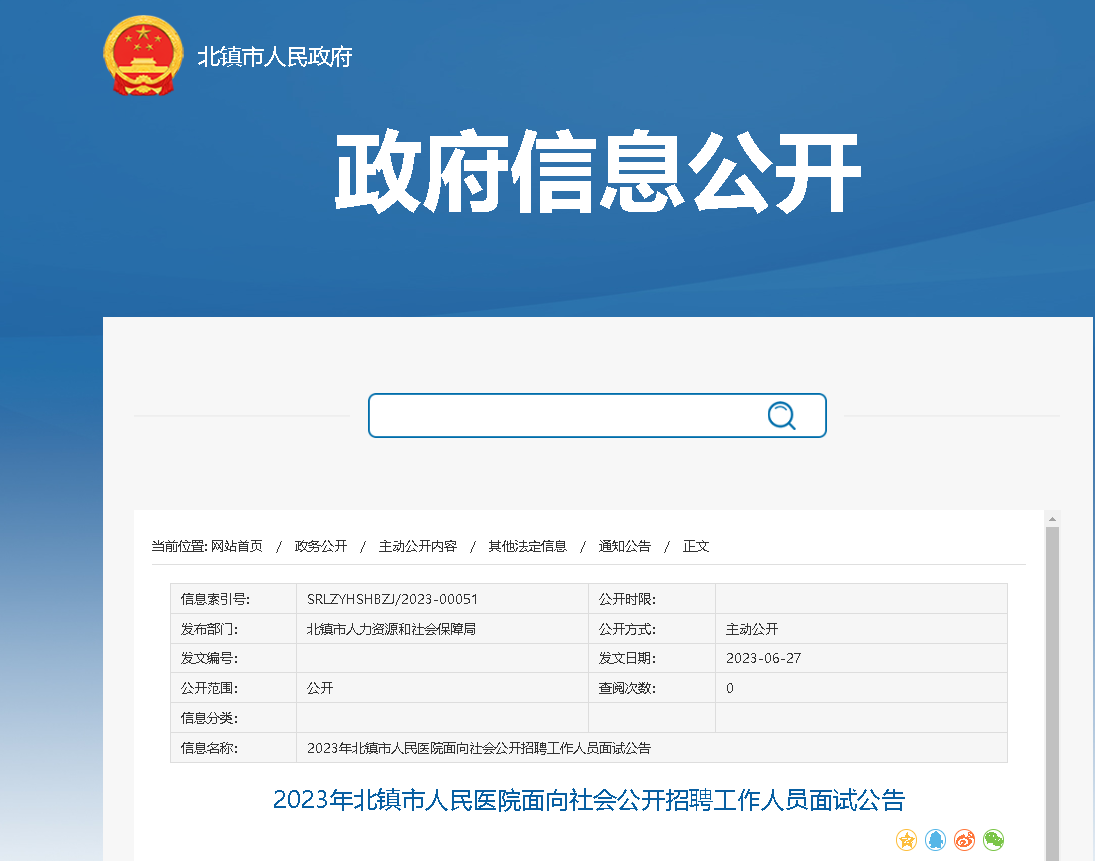Screen dimensions: 1095x861
Task: Click the 公开方式 label
Action: tap(627, 629)
